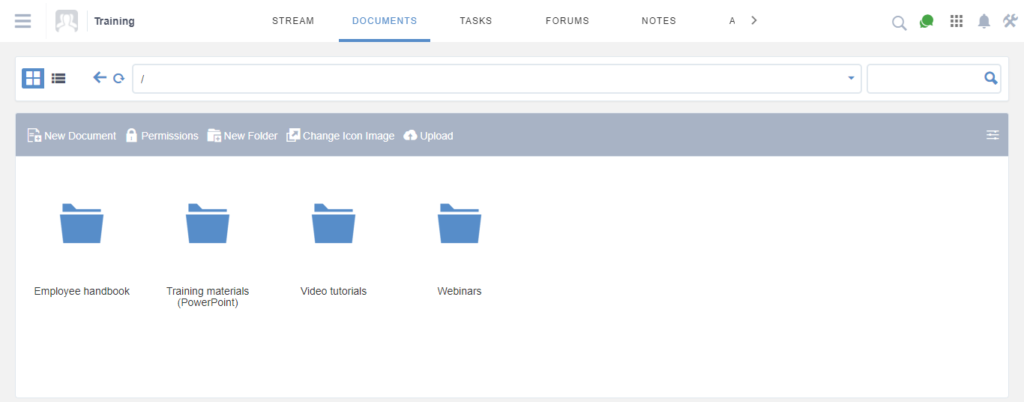Open the Video tutorials folder
Viewport: 1024px width, 402px height.
point(333,250)
